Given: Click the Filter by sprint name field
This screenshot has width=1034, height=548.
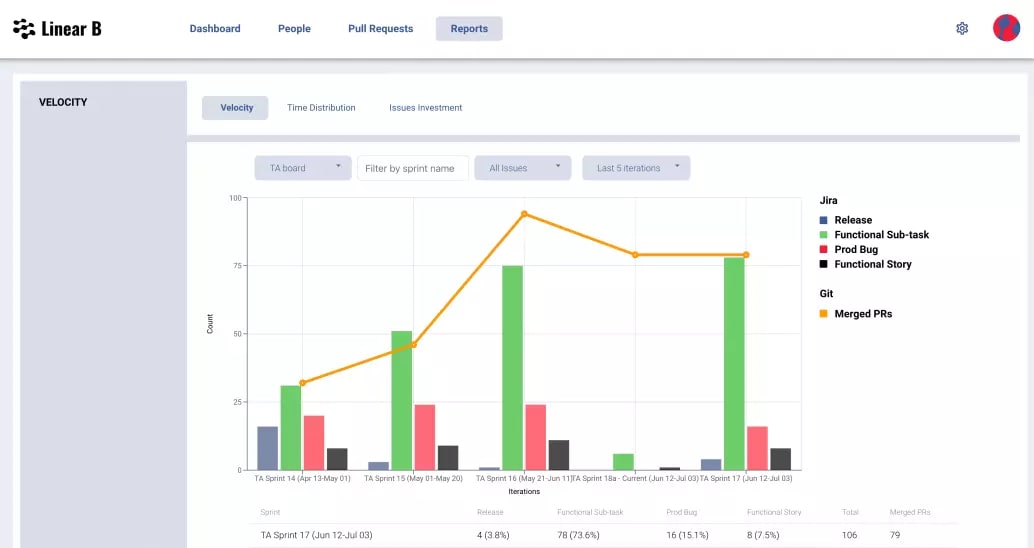Looking at the screenshot, I should click(x=413, y=168).
